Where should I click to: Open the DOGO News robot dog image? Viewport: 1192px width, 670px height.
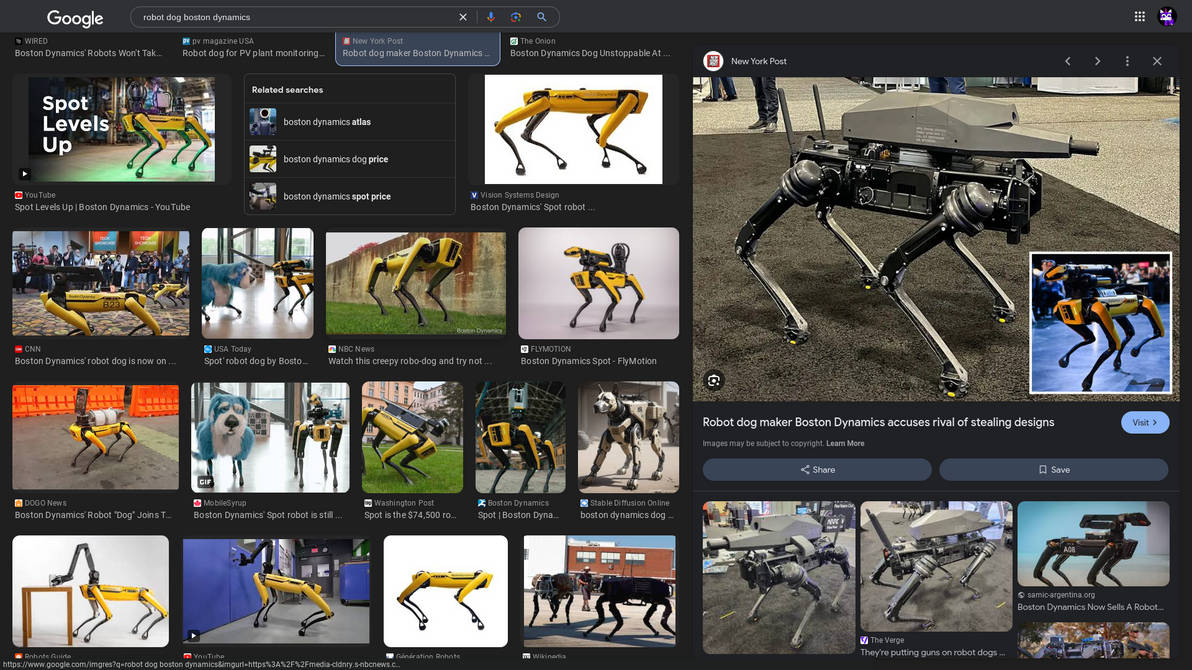coord(96,437)
